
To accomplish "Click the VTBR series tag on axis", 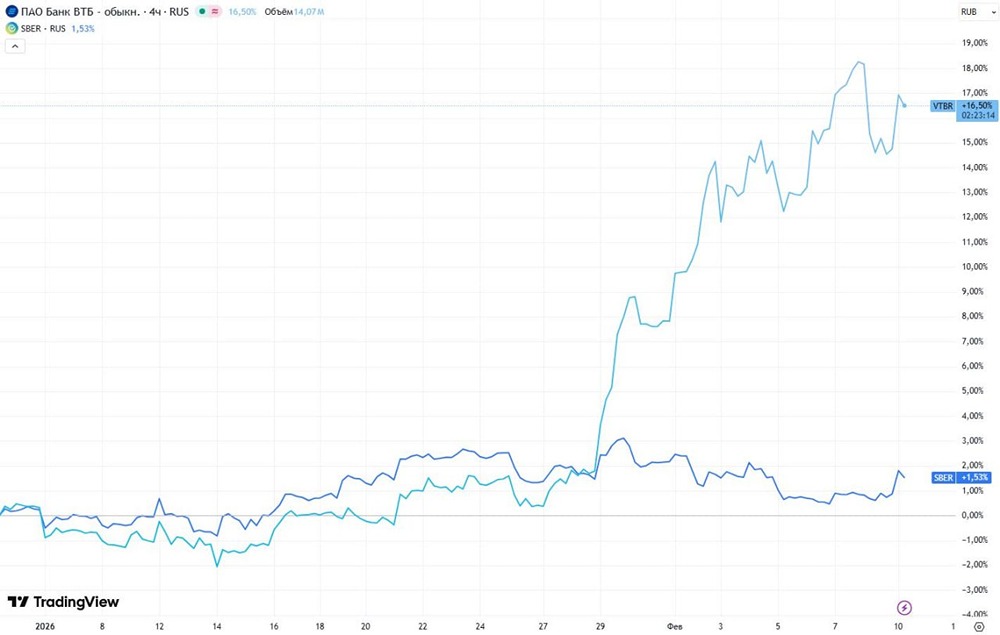I will tap(943, 106).
